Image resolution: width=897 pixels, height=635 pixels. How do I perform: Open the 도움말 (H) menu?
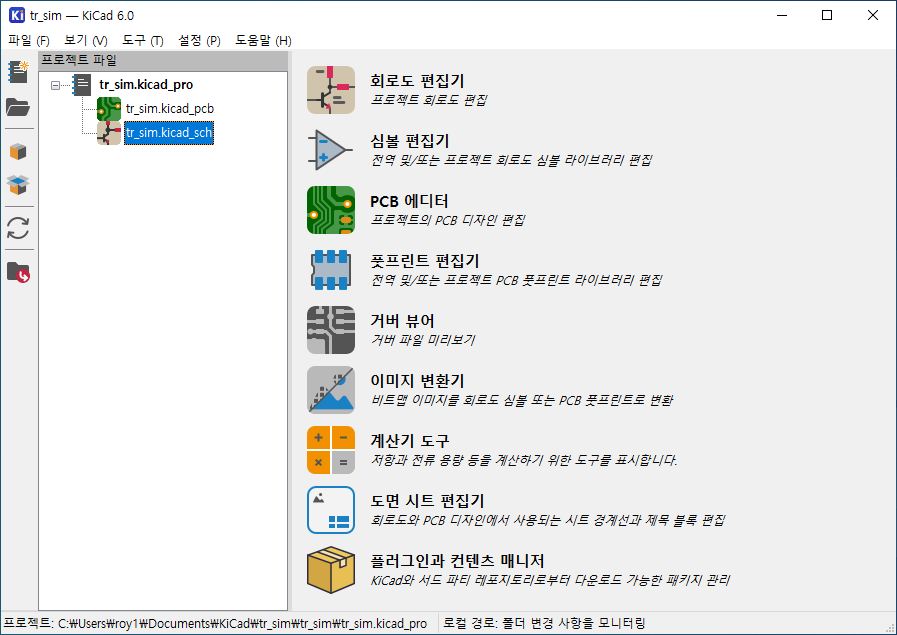[x=263, y=41]
